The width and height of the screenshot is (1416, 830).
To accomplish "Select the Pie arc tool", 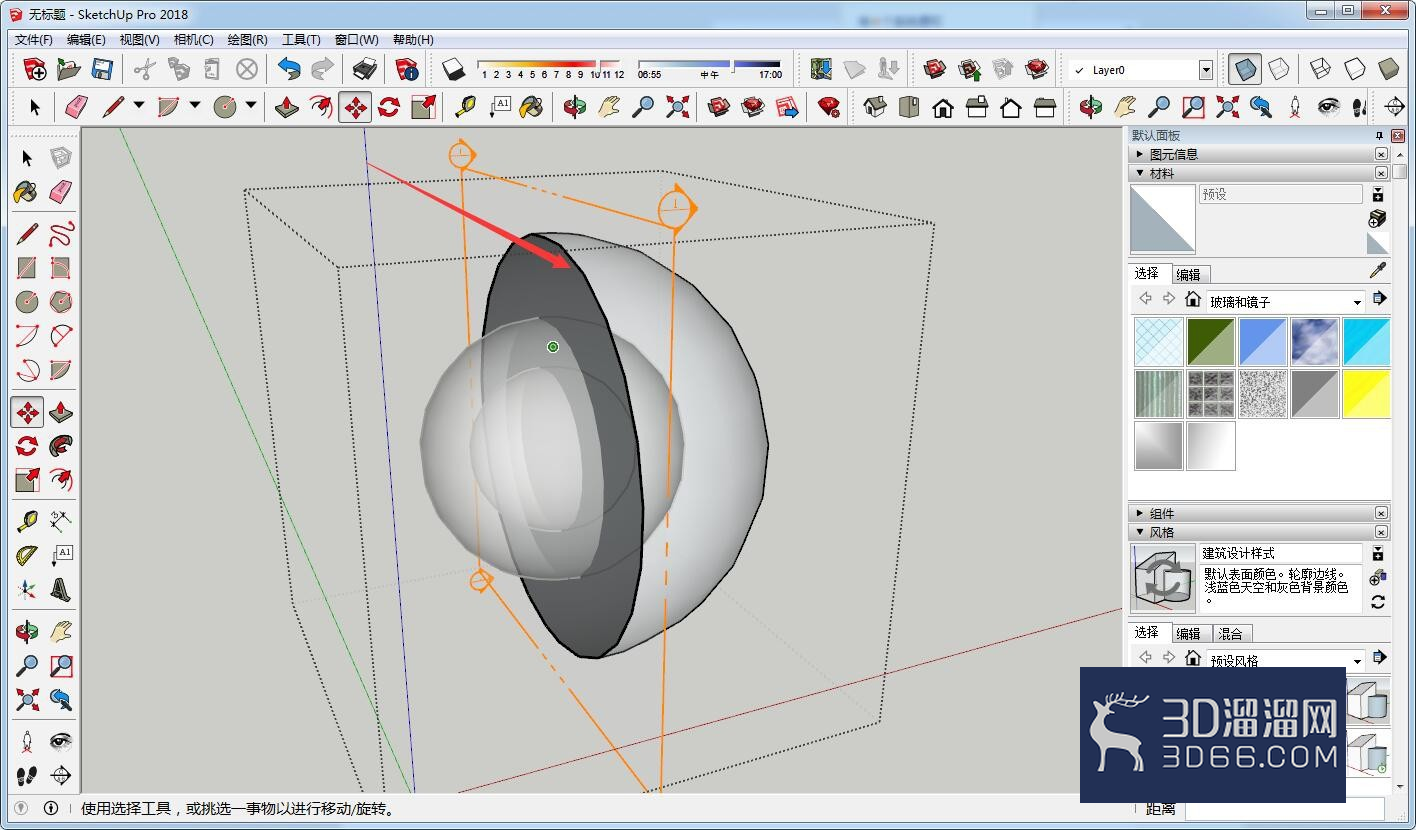I will click(61, 369).
